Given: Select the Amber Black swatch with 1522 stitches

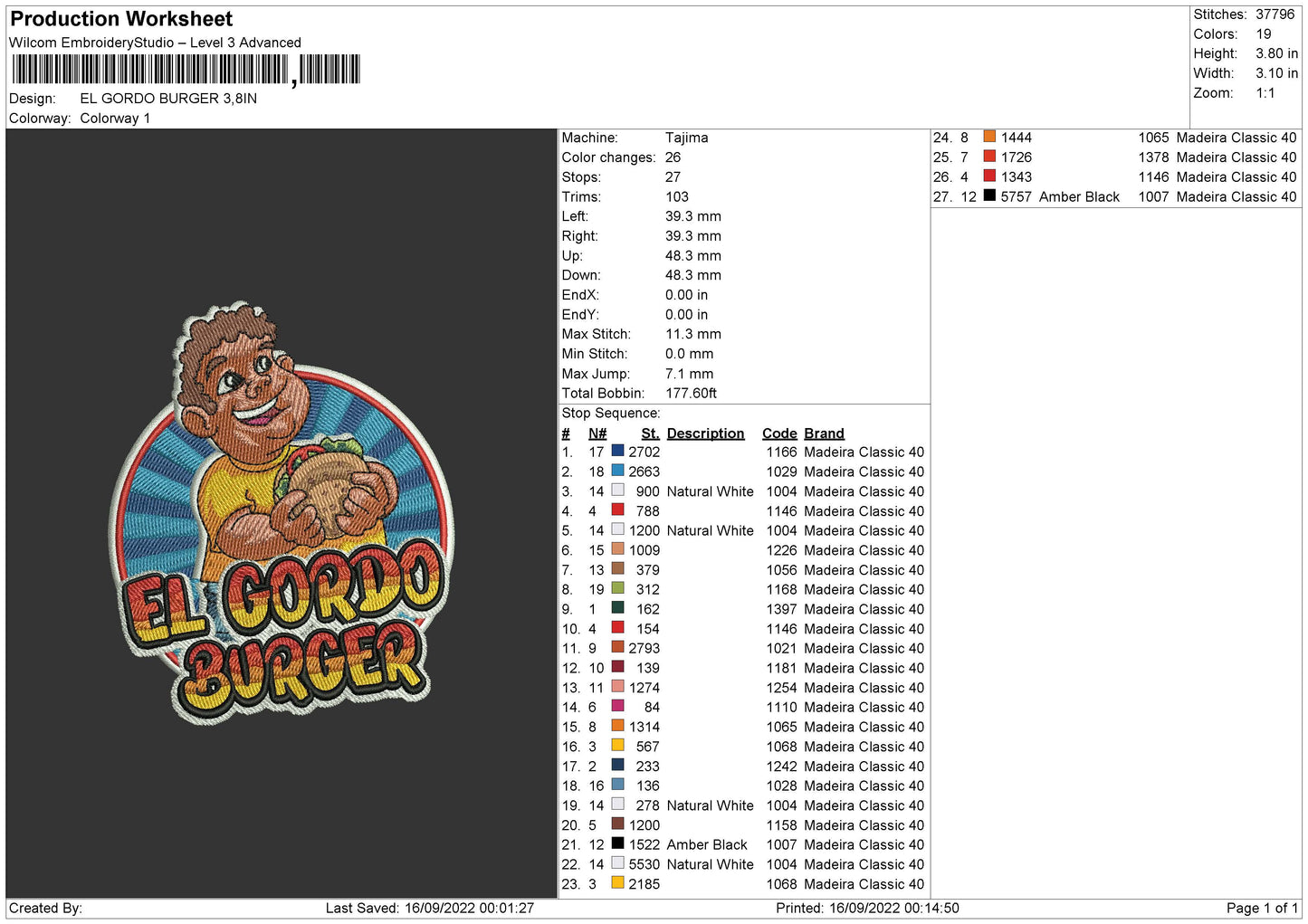Looking at the screenshot, I should [617, 843].
